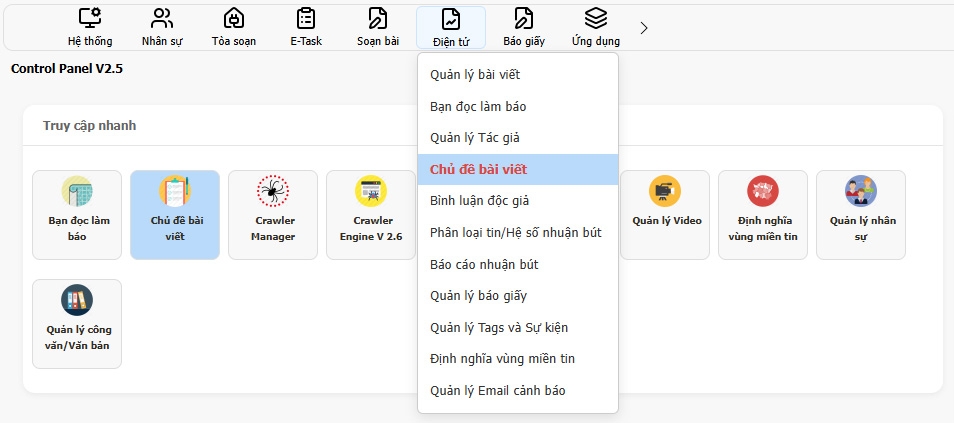Open the Ứng dụng toolbar icon
This screenshot has width=954, height=423.
[x=596, y=27]
